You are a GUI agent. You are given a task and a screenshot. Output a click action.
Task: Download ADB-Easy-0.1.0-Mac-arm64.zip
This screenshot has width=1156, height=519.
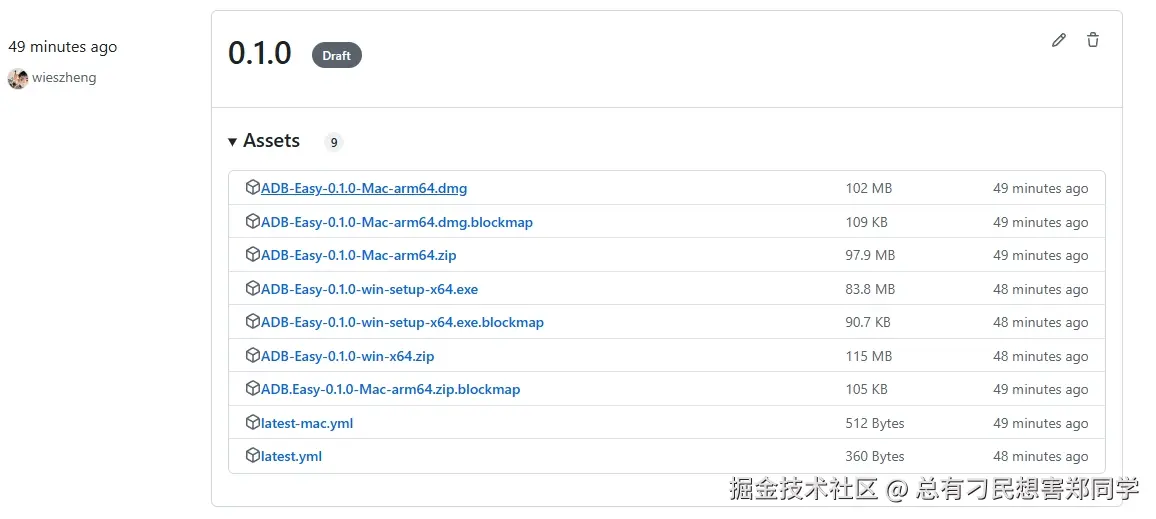(x=358, y=255)
